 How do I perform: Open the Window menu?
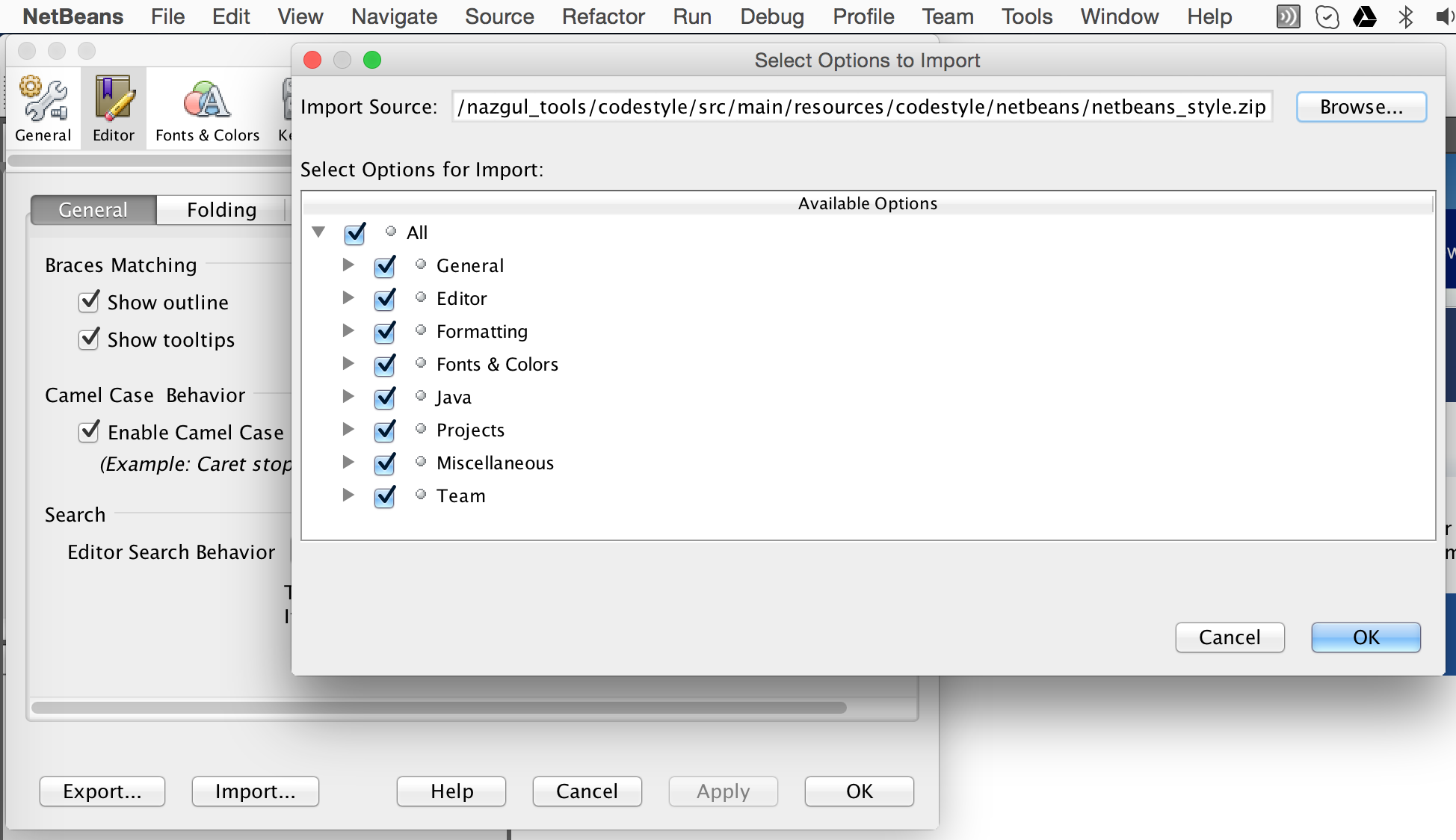[1119, 16]
